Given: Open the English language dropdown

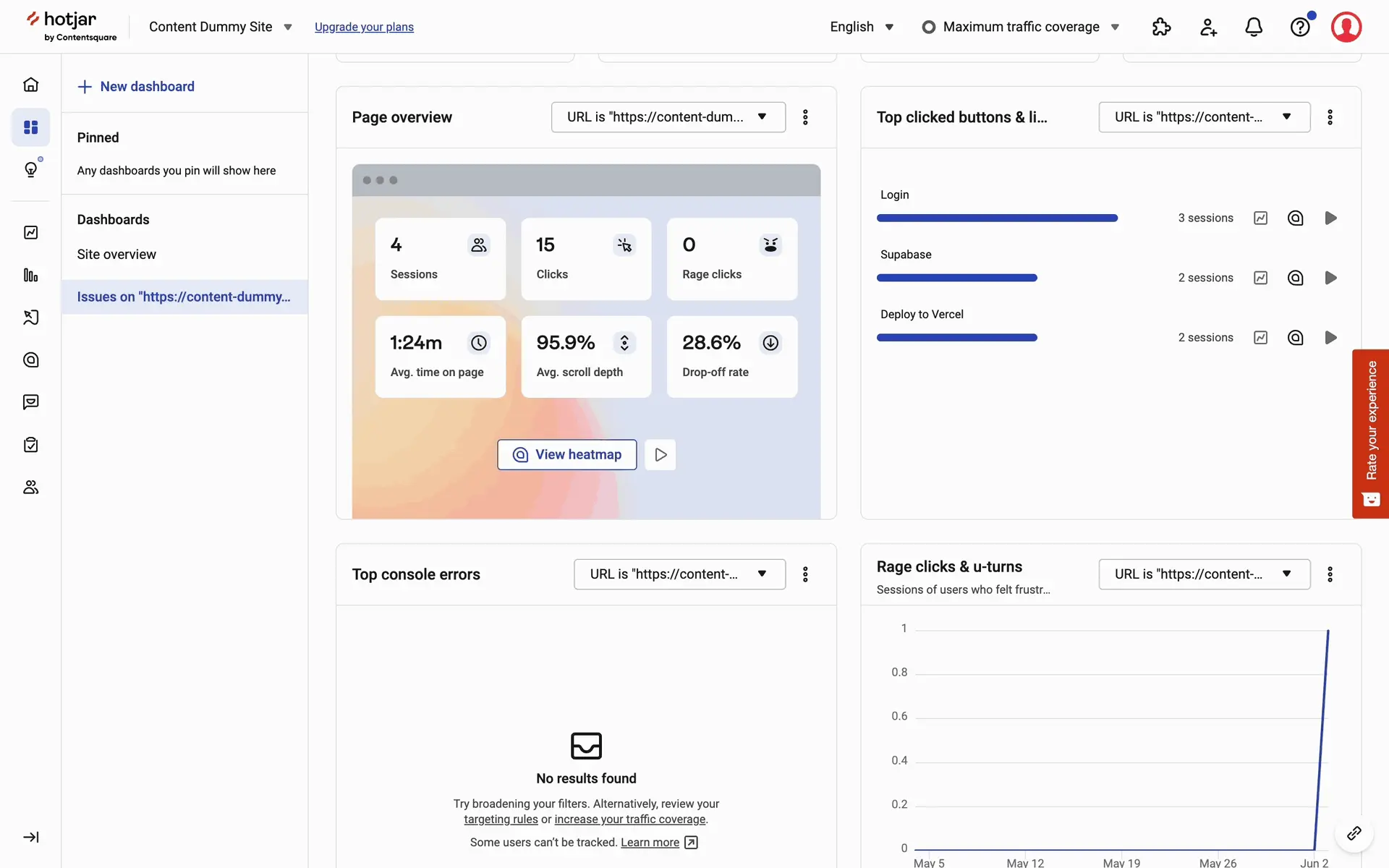Looking at the screenshot, I should [862, 27].
